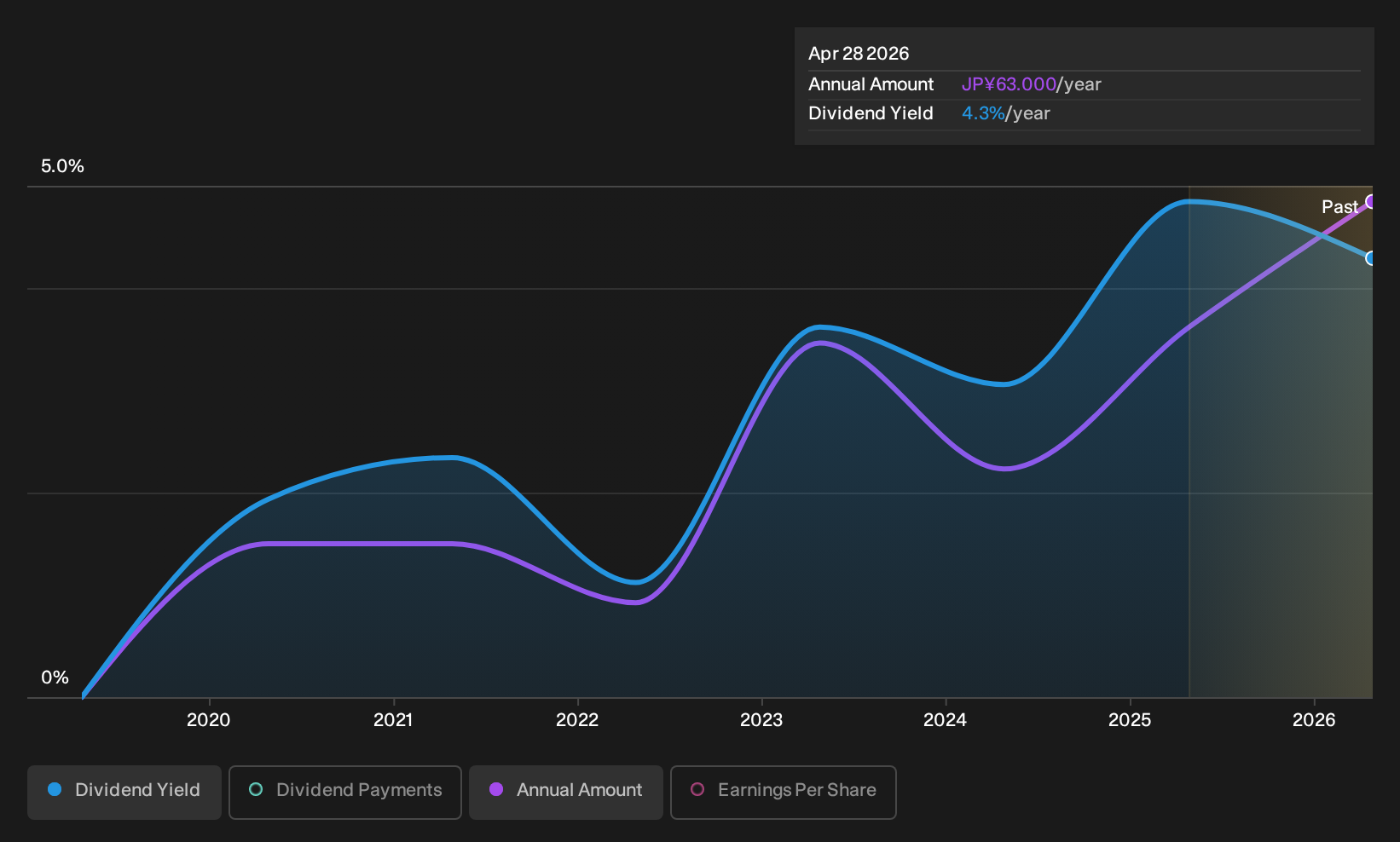Click the 2023 x-axis label
The height and width of the screenshot is (842, 1400).
click(761, 720)
